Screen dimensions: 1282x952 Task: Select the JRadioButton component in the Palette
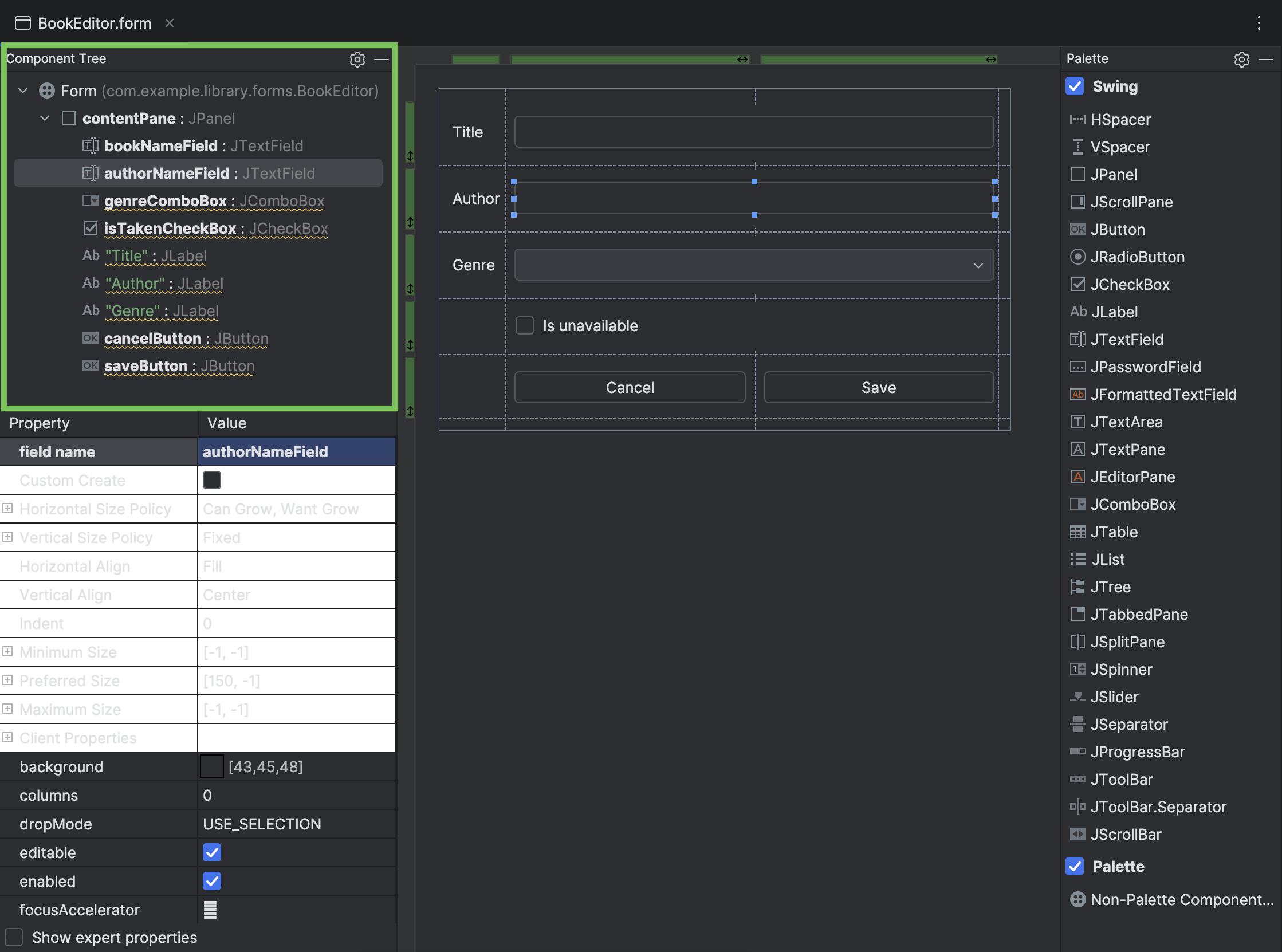pos(1137,257)
